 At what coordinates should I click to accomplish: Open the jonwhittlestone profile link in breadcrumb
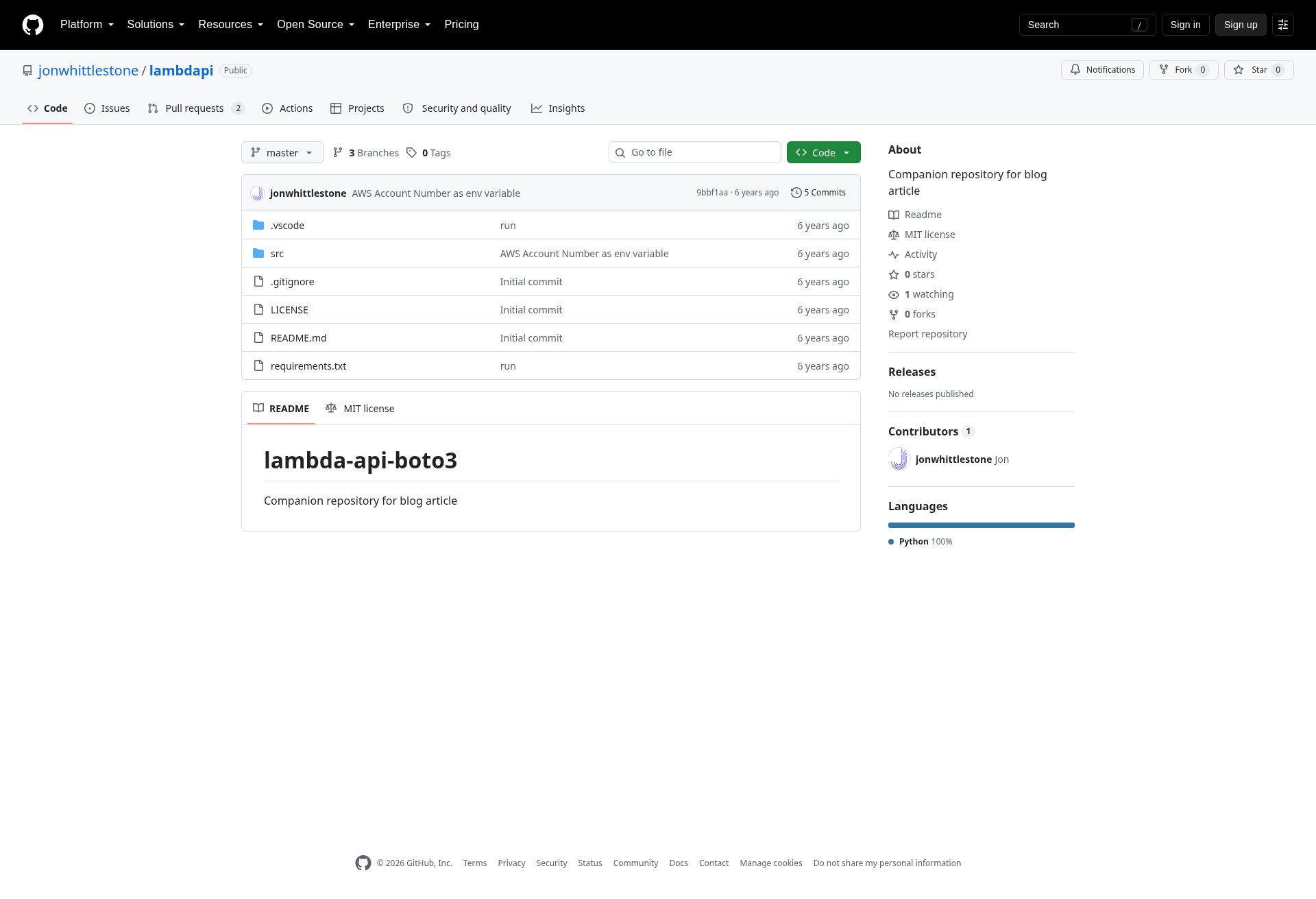click(x=88, y=71)
